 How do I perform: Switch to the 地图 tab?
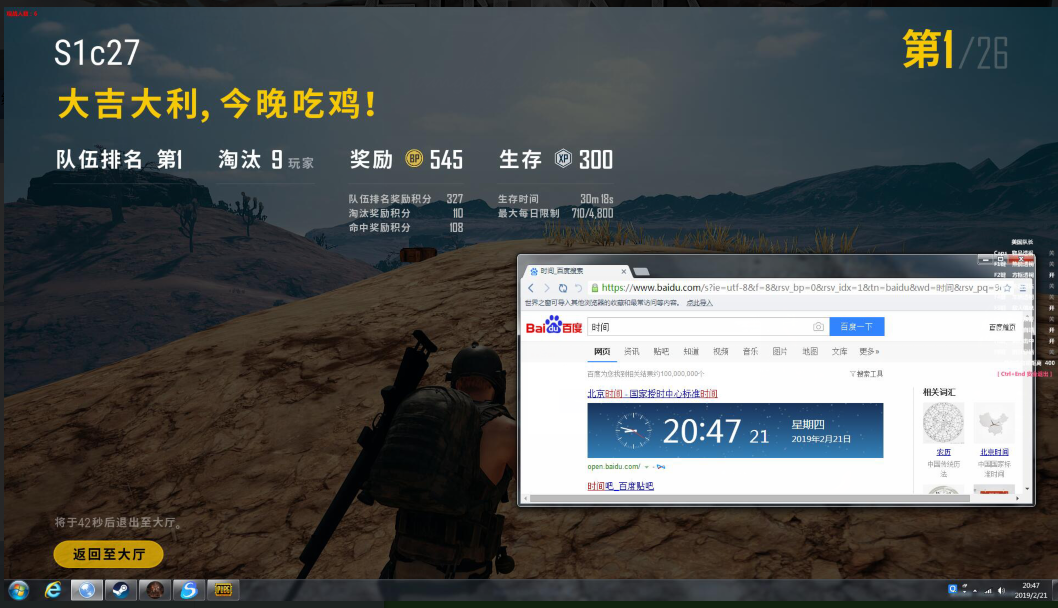(x=810, y=352)
